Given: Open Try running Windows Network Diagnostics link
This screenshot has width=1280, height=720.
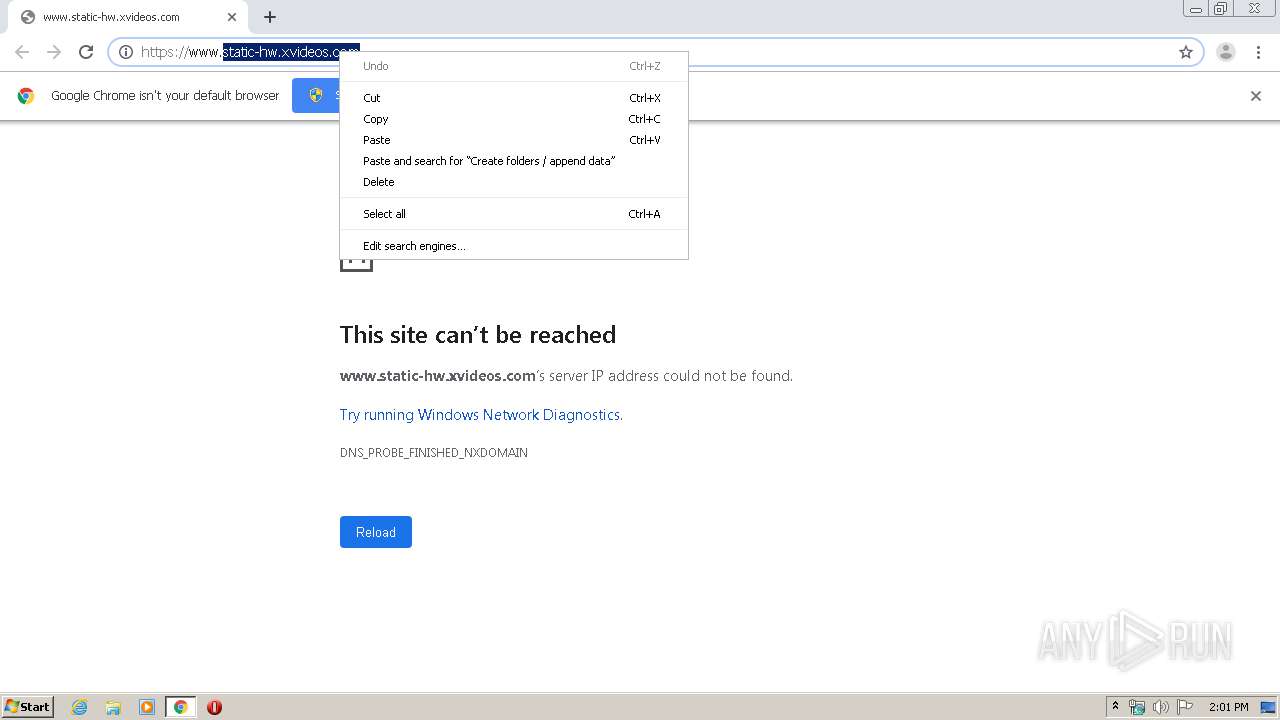Looking at the screenshot, I should coord(480,415).
